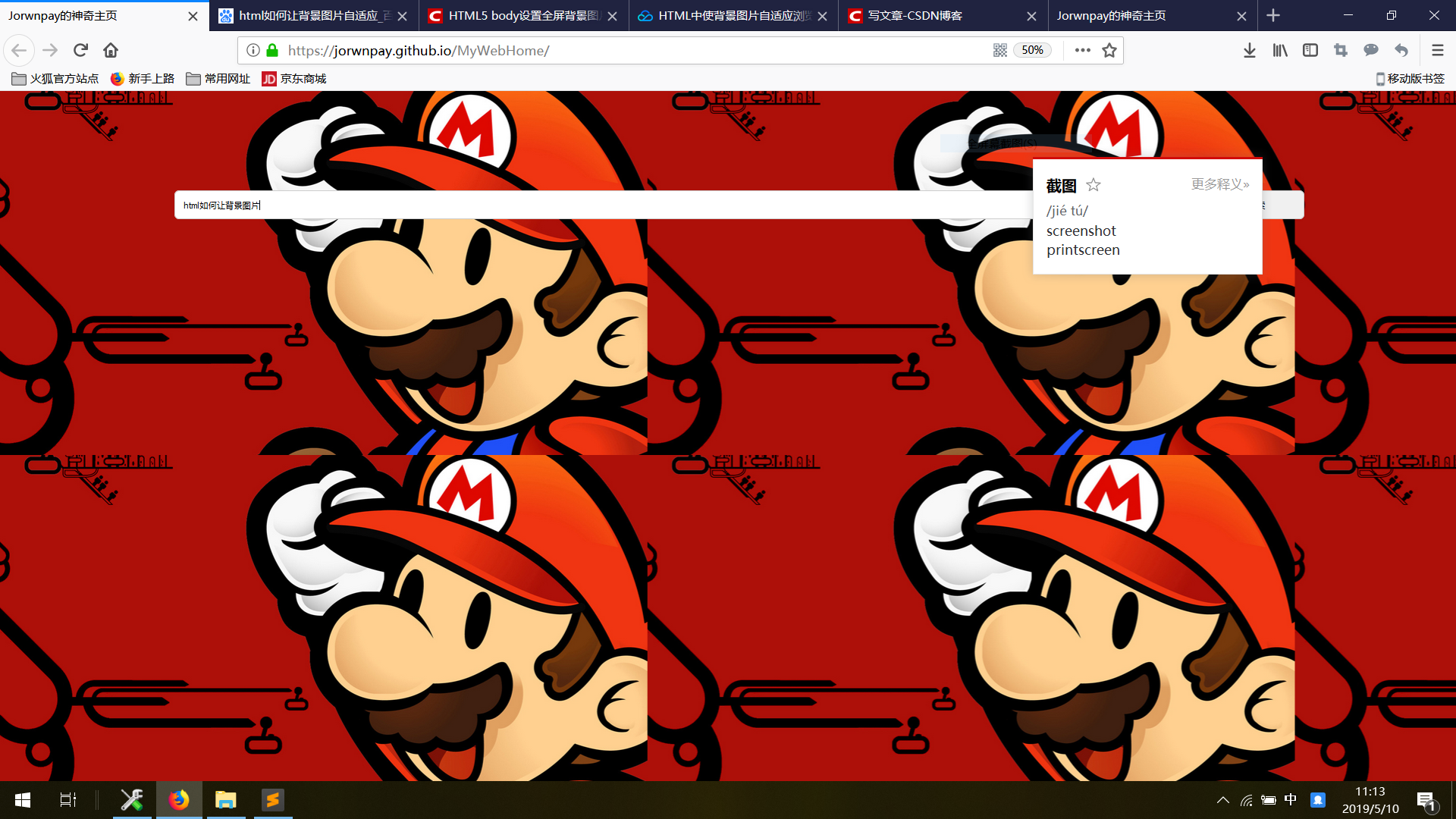Open the downloads arrow icon
The height and width of the screenshot is (819, 1456).
coord(1250,50)
